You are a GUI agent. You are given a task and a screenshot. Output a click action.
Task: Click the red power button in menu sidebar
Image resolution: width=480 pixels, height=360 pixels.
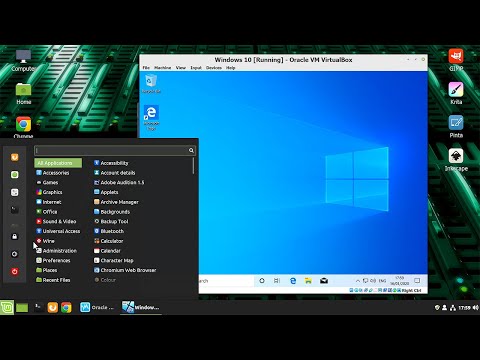(14, 272)
